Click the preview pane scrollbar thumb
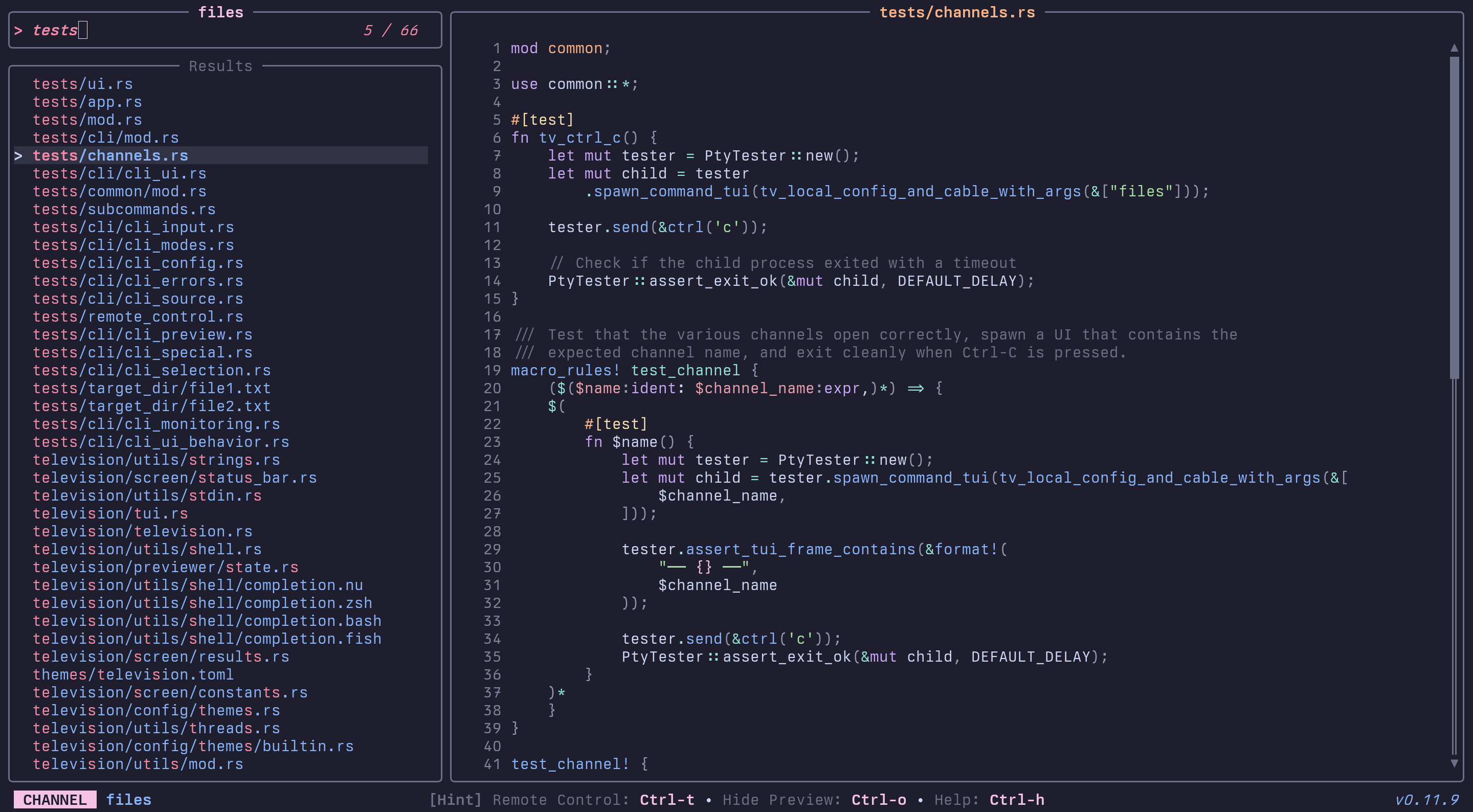This screenshot has height=812, width=1473. [1454, 217]
